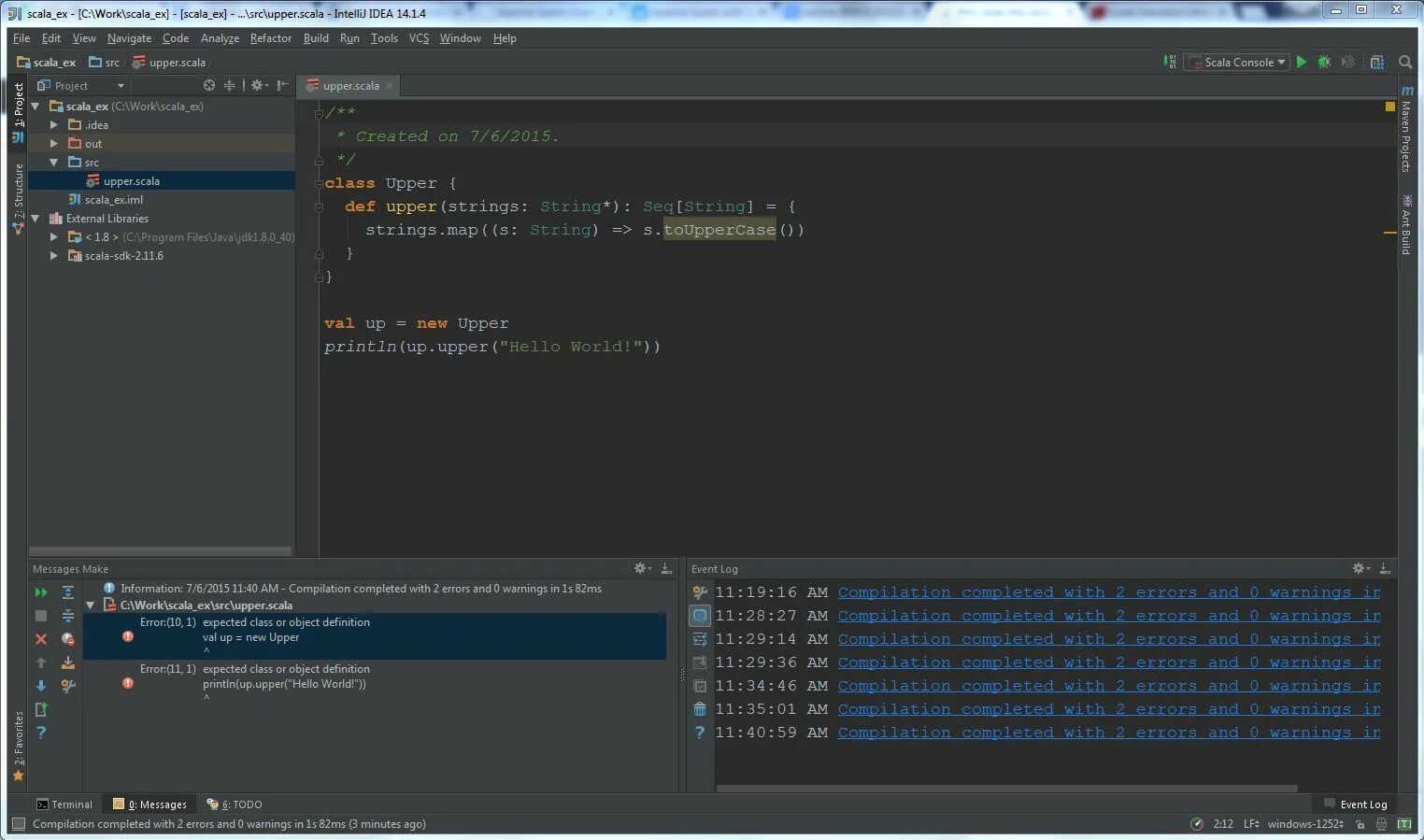
Task: Click the Run with Coverage icon
Action: pos(1347,62)
